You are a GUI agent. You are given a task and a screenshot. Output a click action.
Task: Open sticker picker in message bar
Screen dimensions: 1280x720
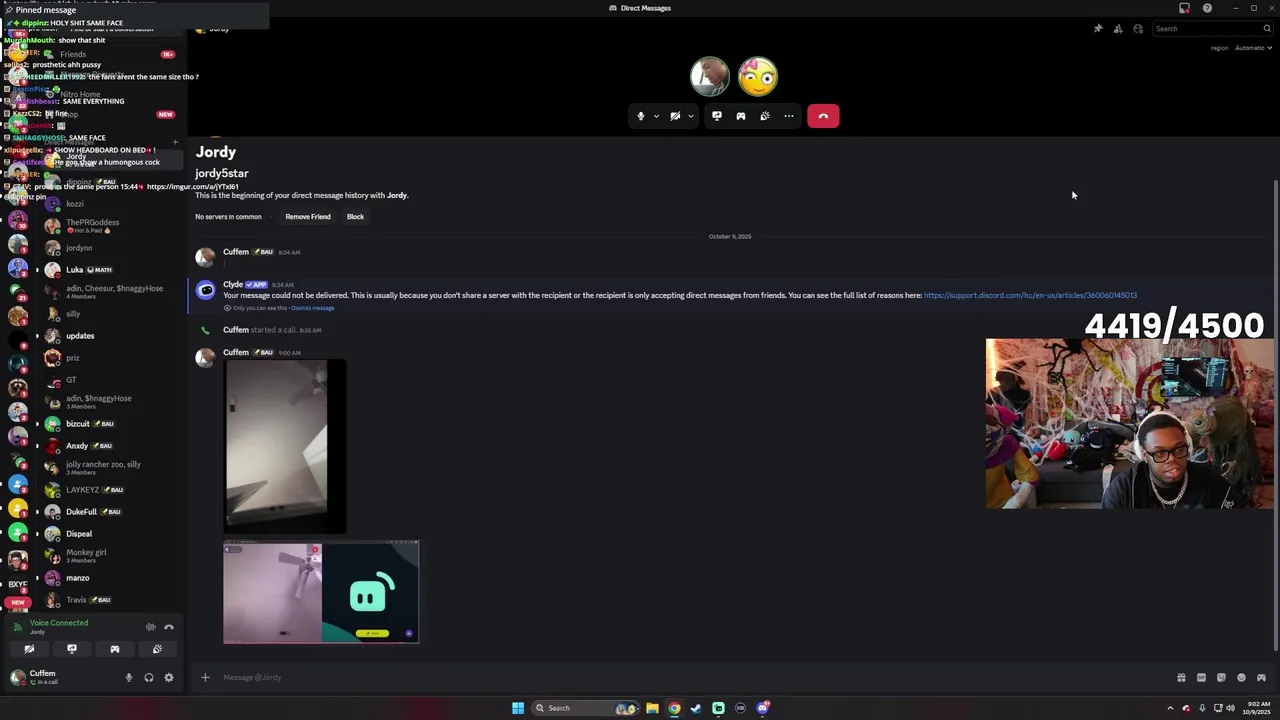coord(1221,677)
